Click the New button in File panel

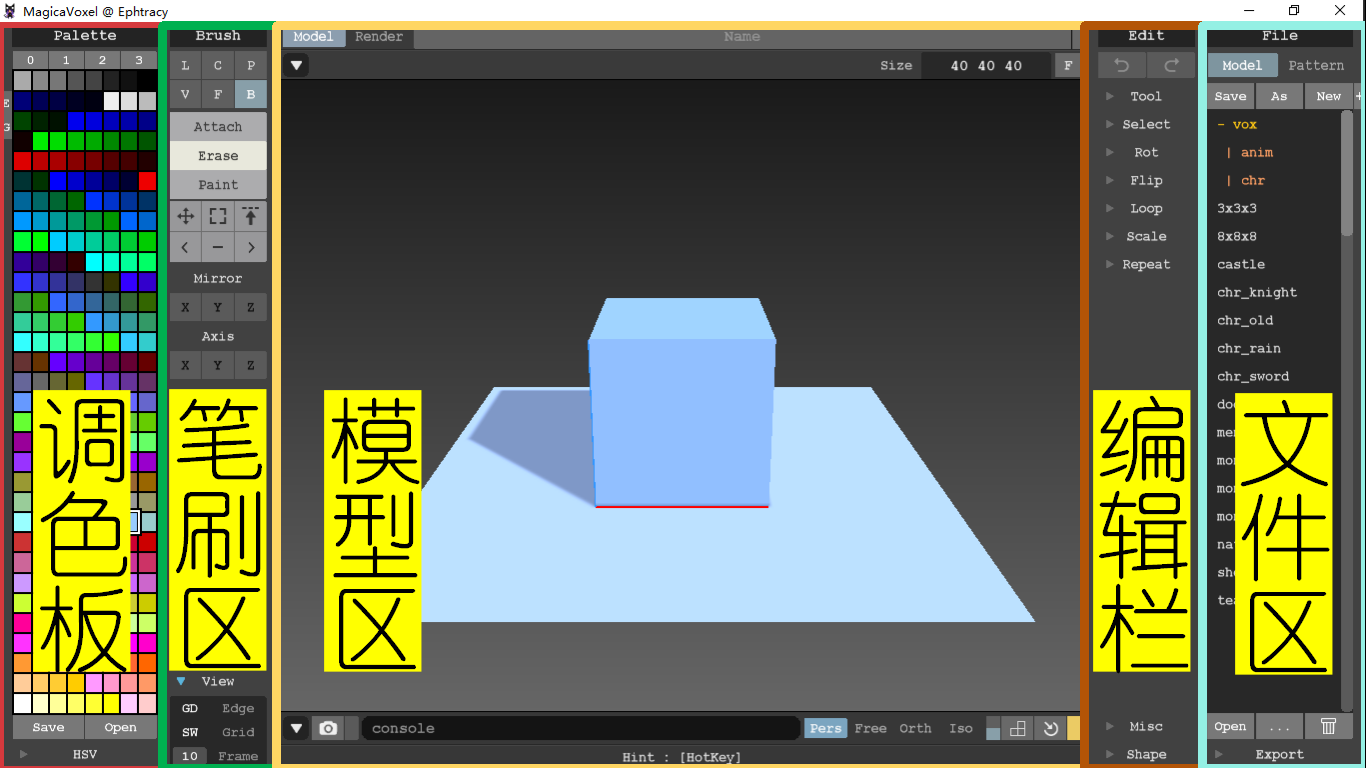1327,95
